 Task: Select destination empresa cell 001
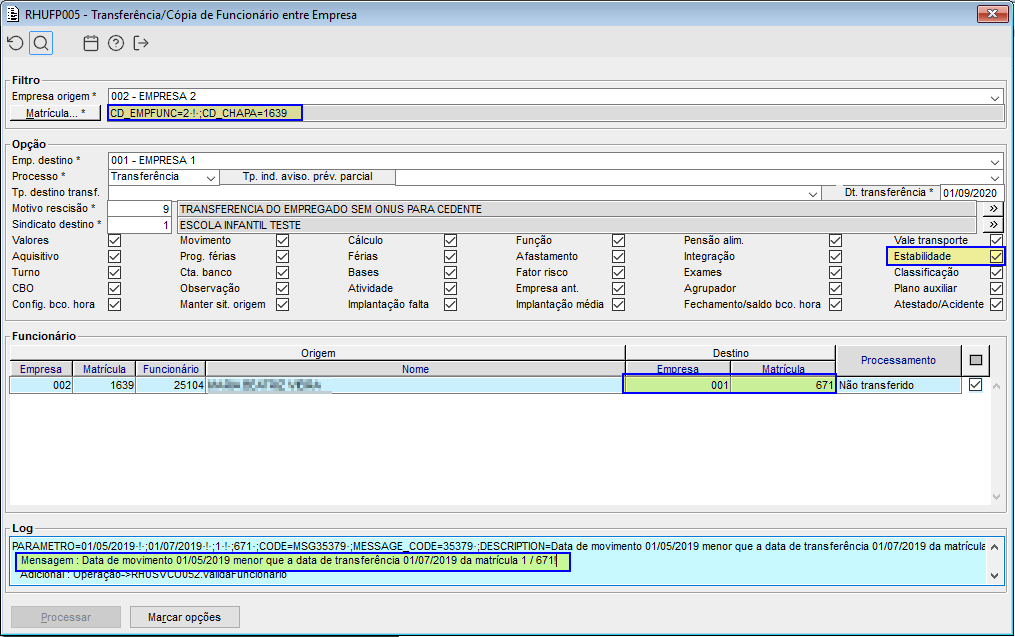(677, 385)
